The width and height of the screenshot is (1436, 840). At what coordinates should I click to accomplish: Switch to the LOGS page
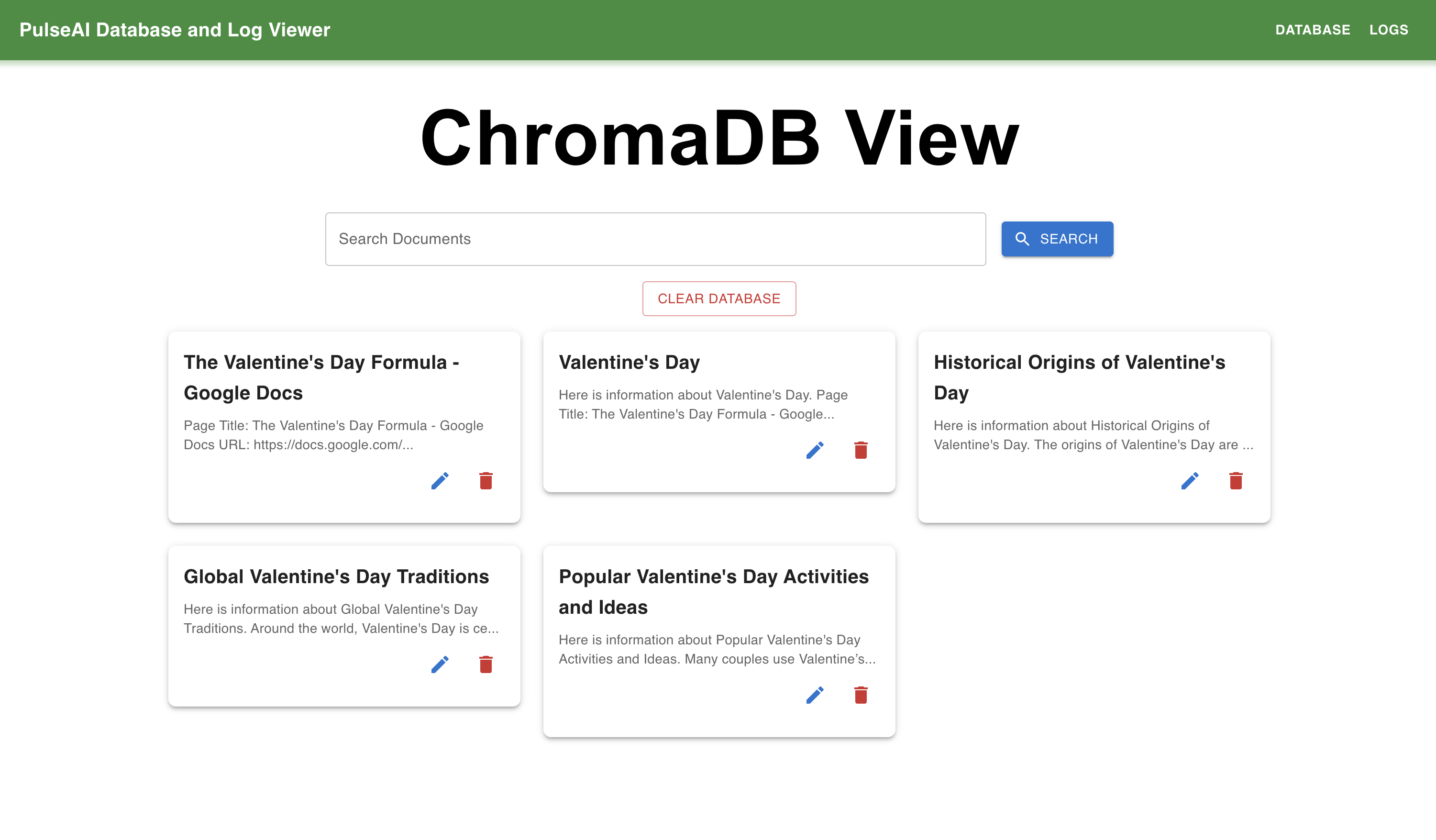1389,30
